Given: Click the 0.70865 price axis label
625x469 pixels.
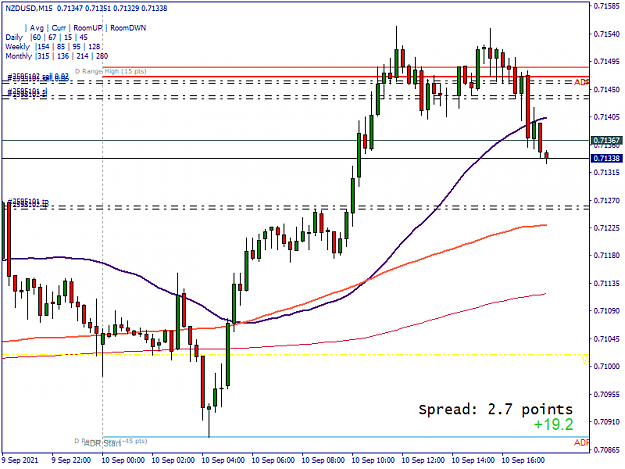Looking at the screenshot, I should [607, 449].
